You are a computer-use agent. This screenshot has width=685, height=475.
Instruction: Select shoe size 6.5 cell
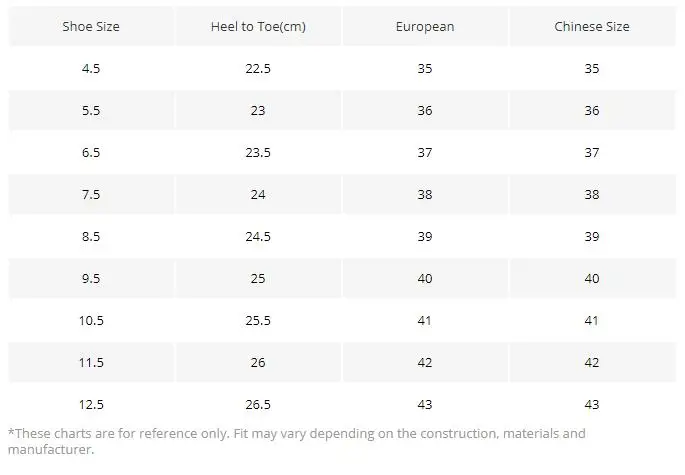91,153
